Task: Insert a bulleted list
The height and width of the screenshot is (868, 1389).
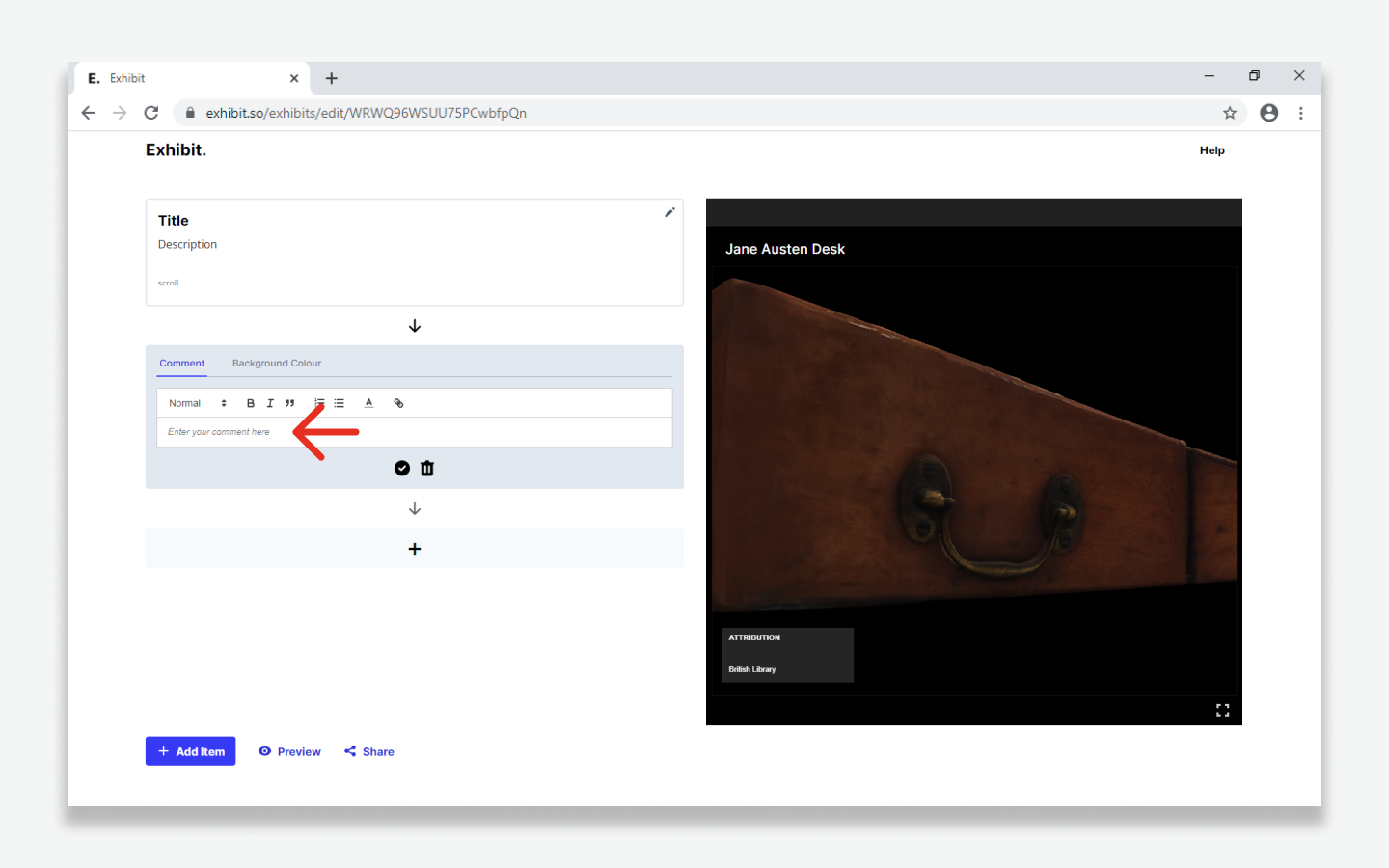Action: coord(340,403)
